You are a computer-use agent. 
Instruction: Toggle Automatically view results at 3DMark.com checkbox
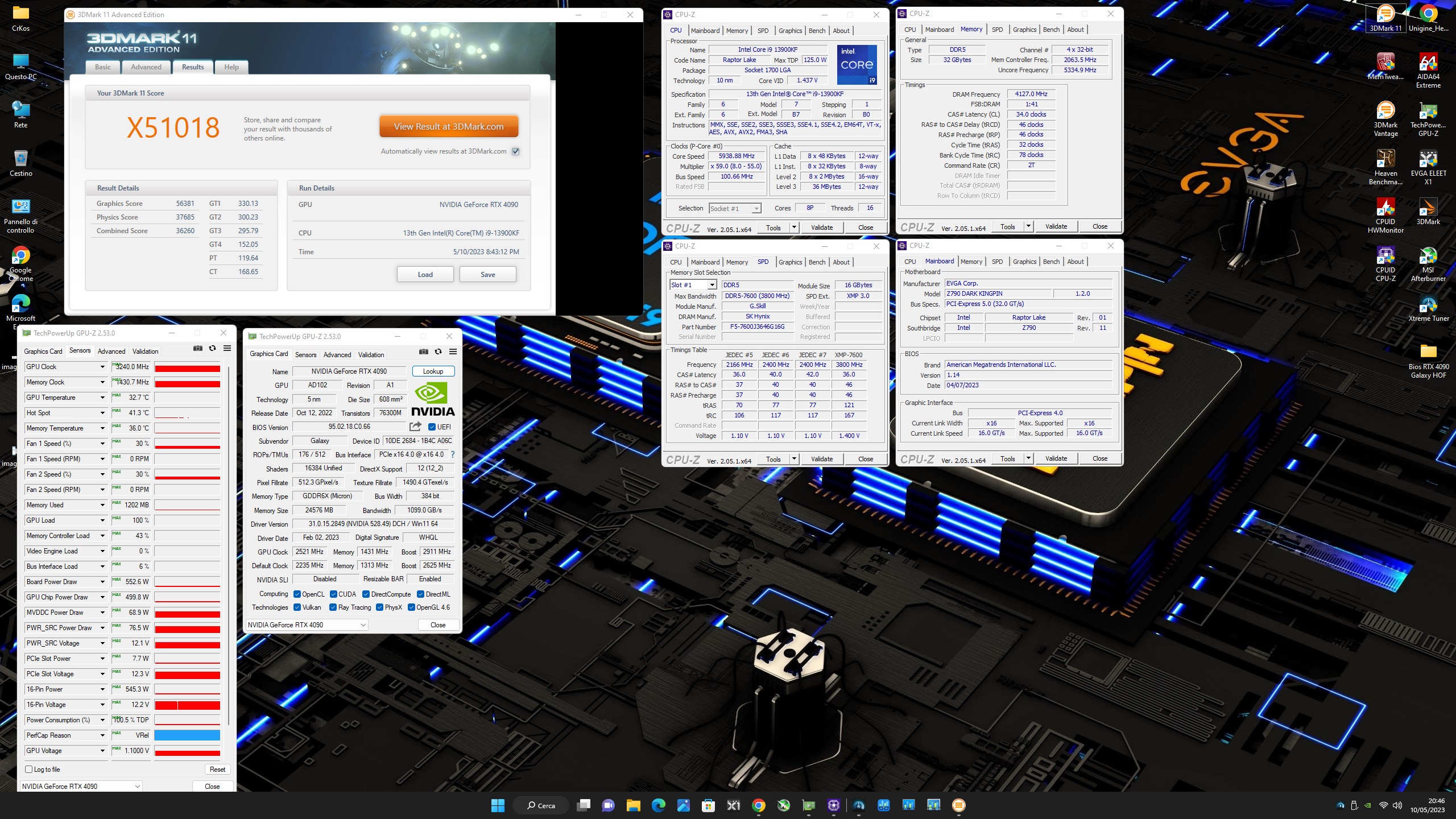(516, 151)
